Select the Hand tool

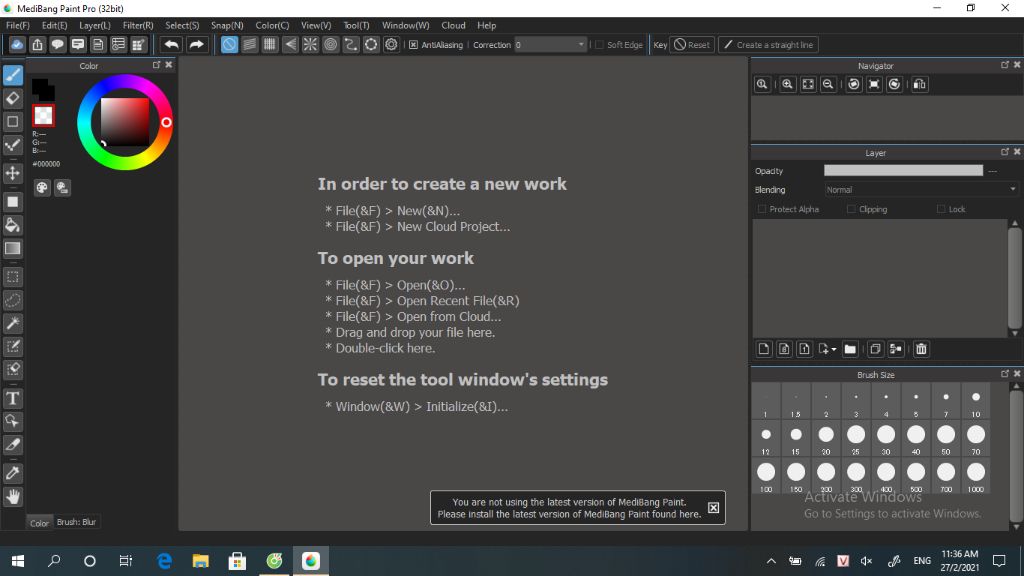pos(12,497)
